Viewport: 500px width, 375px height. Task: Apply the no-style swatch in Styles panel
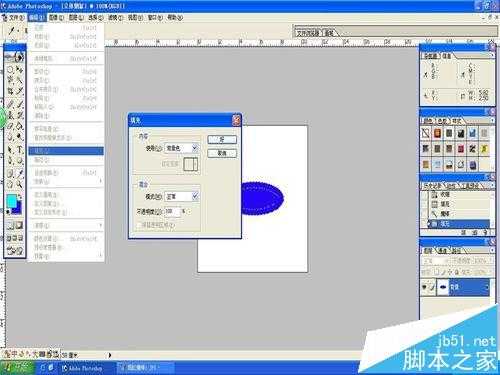(425, 133)
